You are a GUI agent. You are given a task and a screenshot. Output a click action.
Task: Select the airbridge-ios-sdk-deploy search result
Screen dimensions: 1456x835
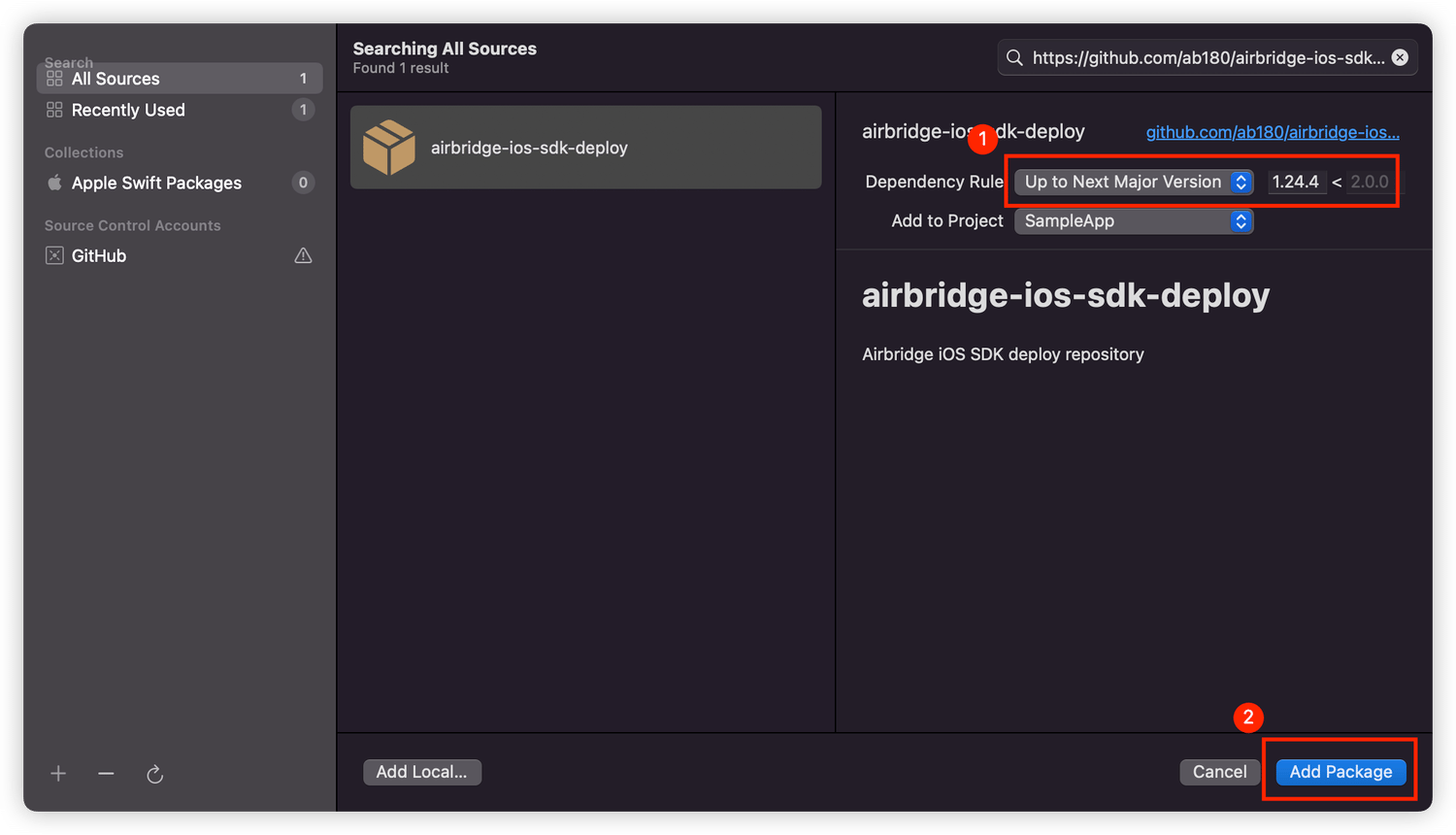click(x=586, y=148)
